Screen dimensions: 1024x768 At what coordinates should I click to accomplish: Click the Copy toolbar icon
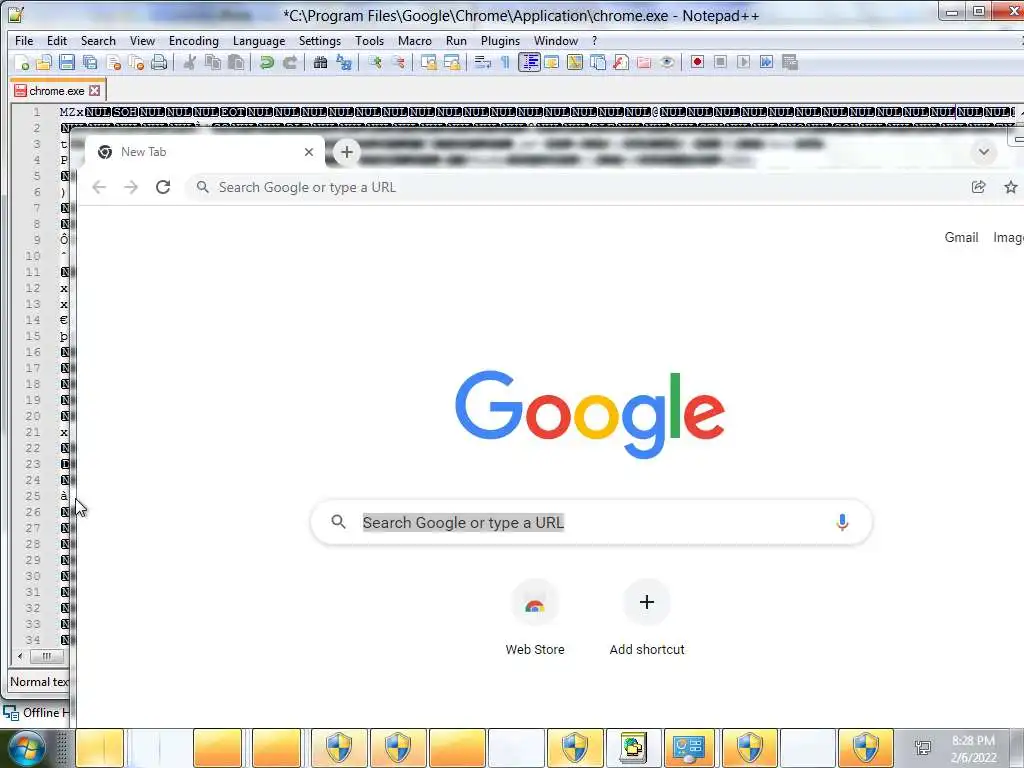213,62
